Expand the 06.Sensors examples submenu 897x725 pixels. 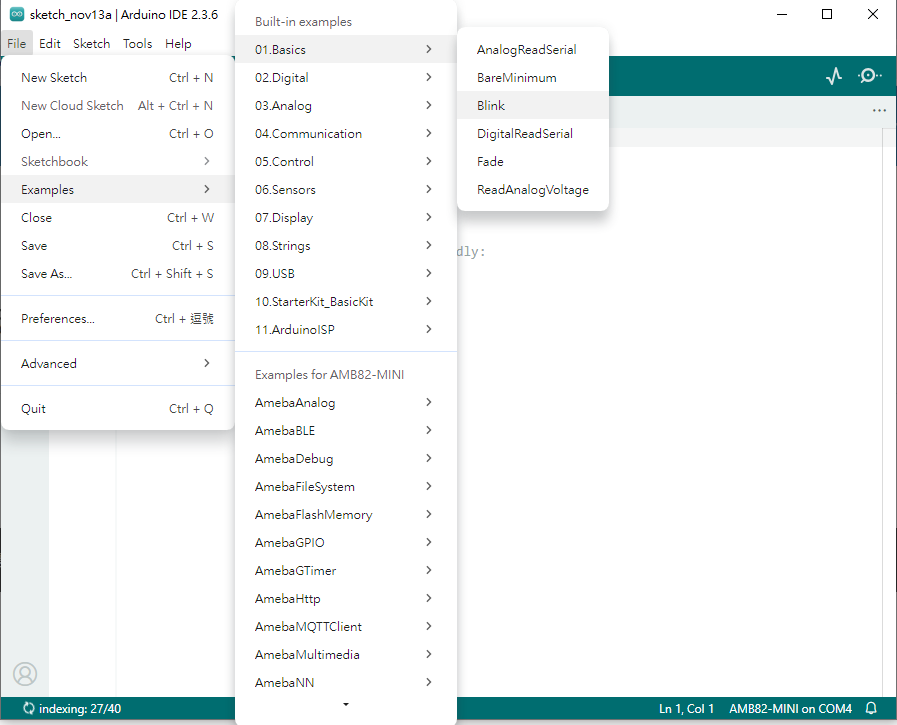coord(345,190)
